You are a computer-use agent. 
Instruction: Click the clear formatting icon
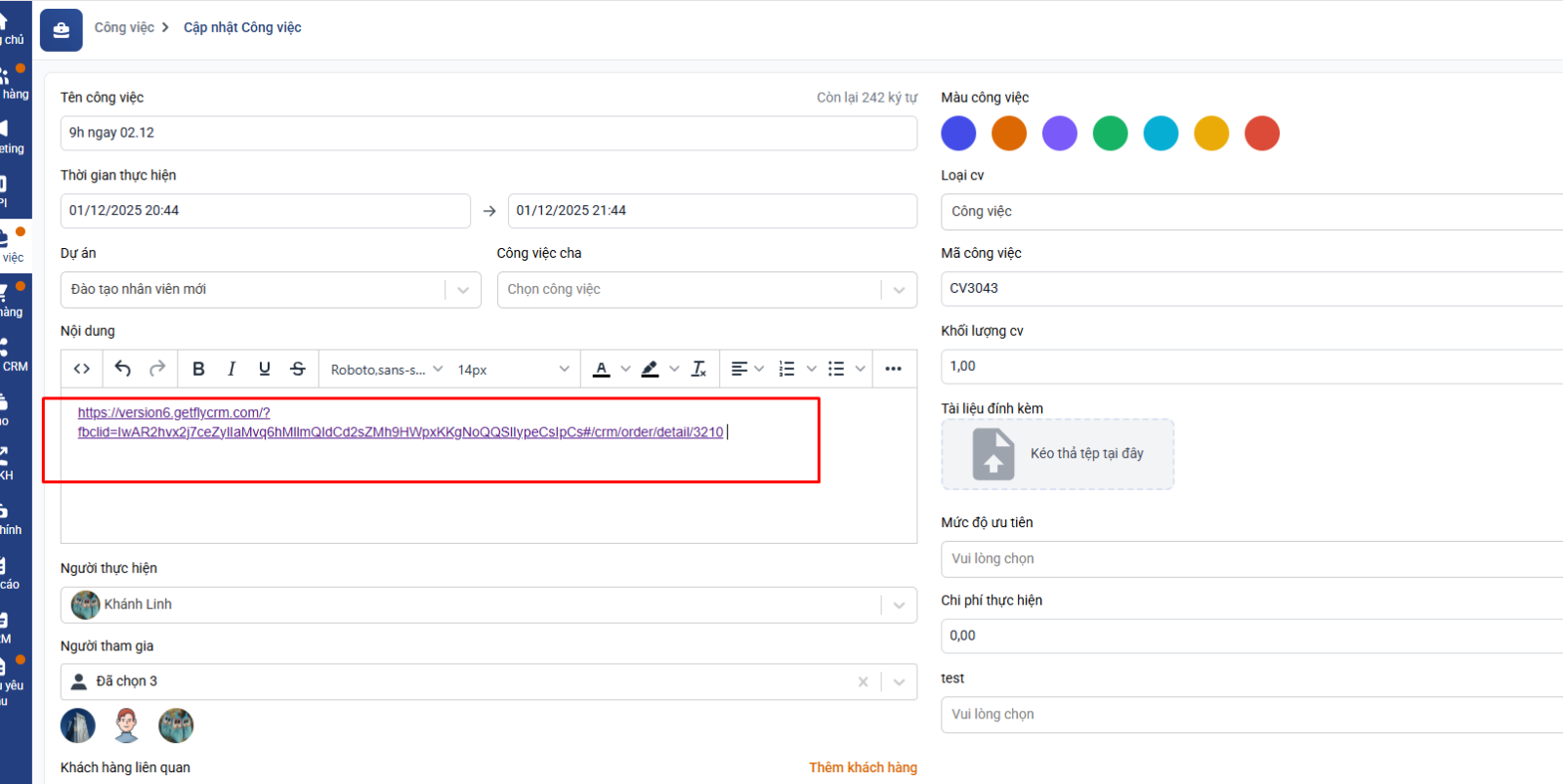(698, 369)
